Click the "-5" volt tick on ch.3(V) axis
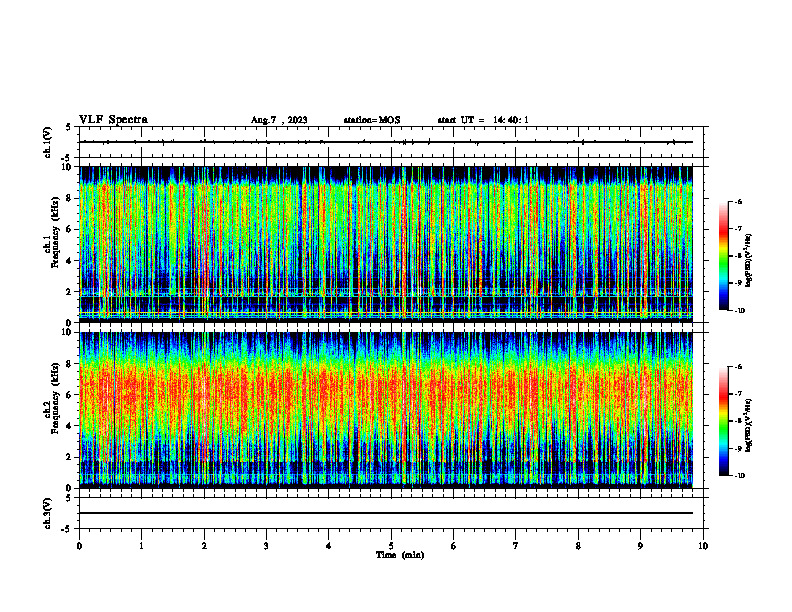Viewport: 792px width, 612px height. [67, 529]
